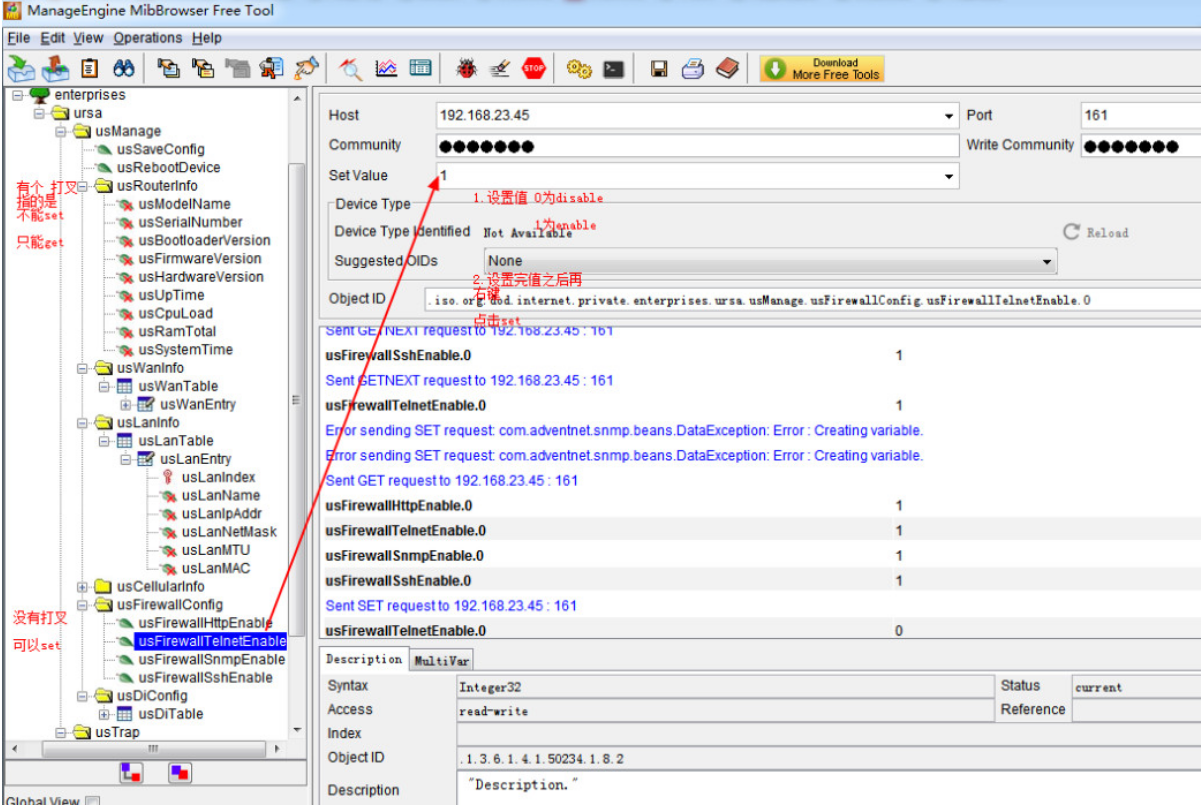Collapse the enterprises tree node
This screenshot has height=805, width=1201.
[x=18, y=95]
